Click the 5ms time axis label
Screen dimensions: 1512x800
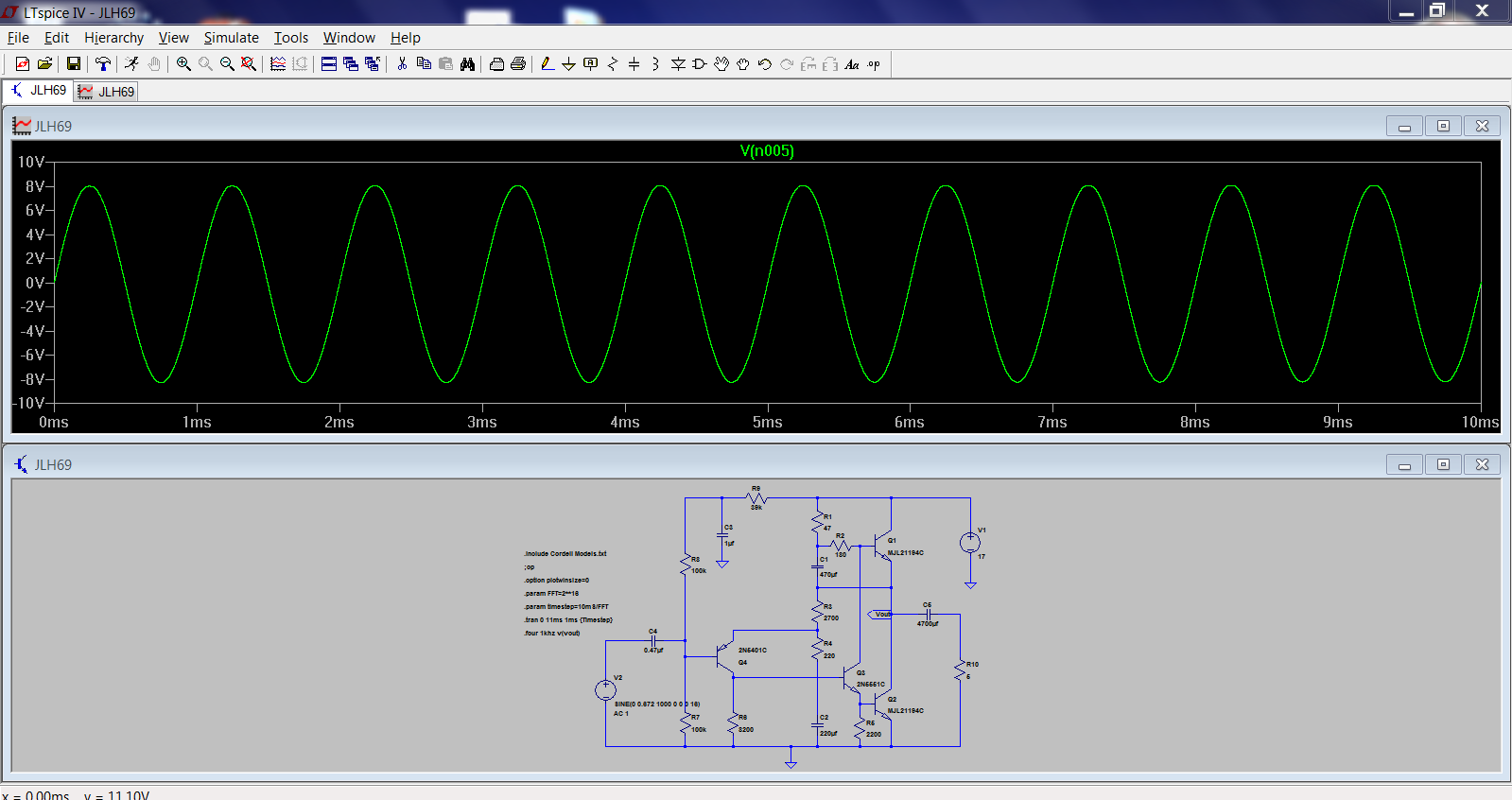767,422
